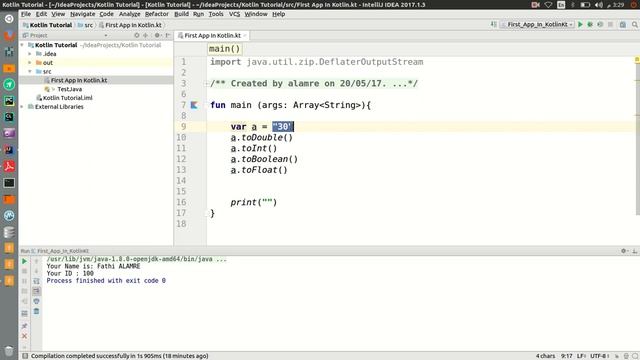Click the a.toBoolean() call in editor

(x=264, y=159)
